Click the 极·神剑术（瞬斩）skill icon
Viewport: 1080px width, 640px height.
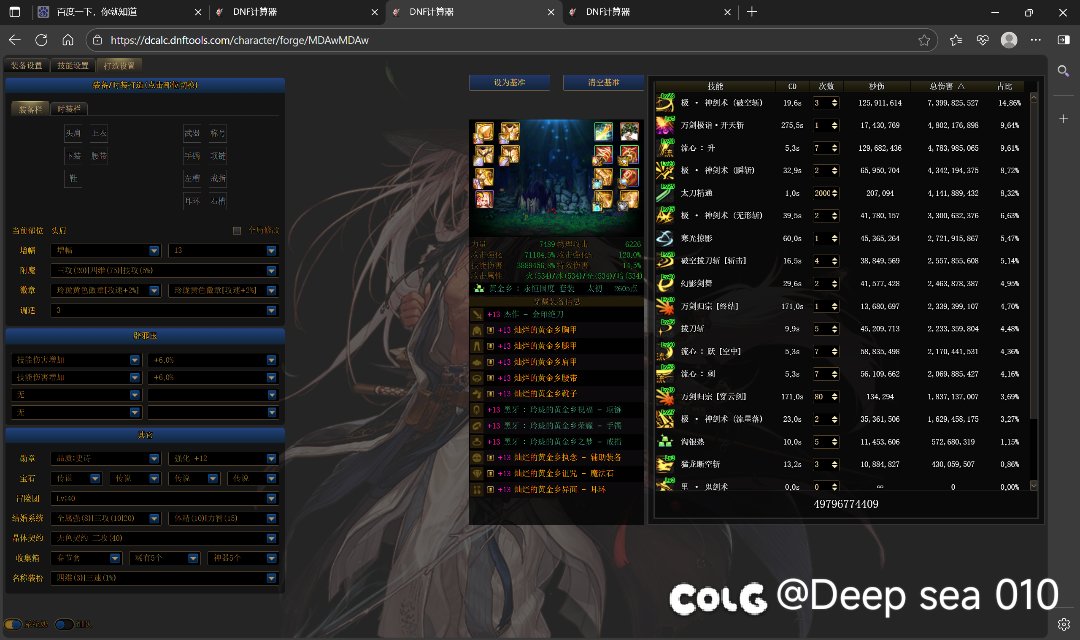coord(665,170)
